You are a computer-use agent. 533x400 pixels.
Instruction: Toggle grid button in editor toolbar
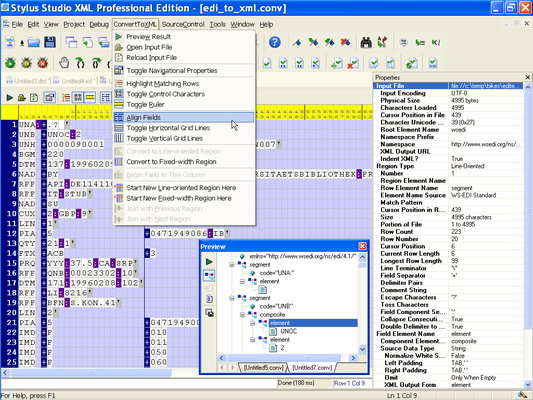(106, 98)
